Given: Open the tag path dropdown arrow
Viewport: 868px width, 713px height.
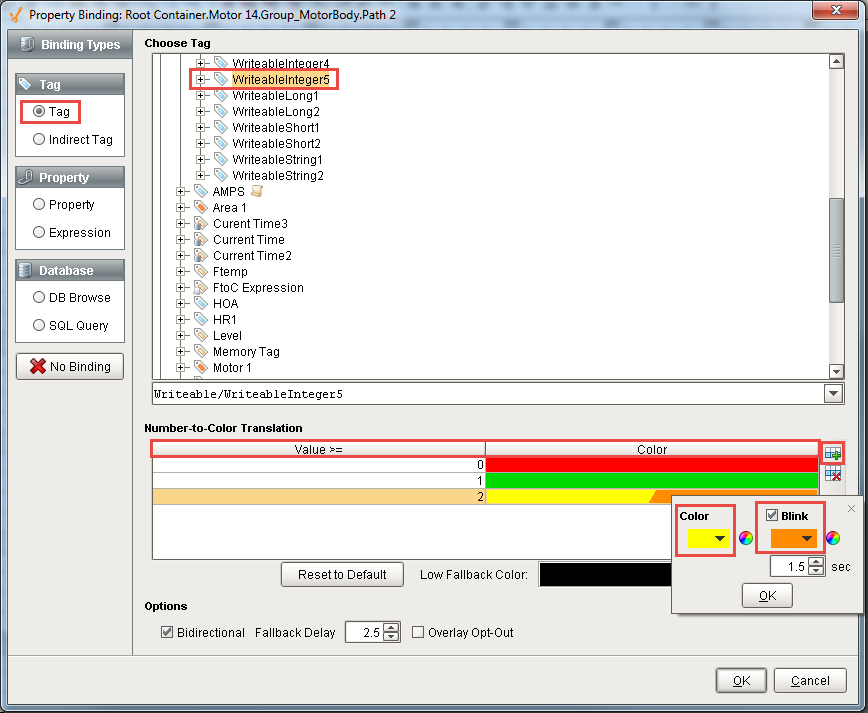Looking at the screenshot, I should pos(833,394).
